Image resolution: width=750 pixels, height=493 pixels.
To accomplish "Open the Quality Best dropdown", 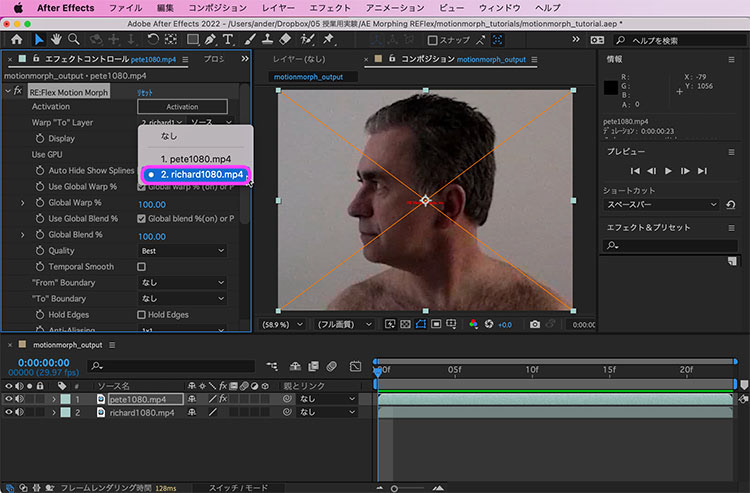I will tap(182, 251).
